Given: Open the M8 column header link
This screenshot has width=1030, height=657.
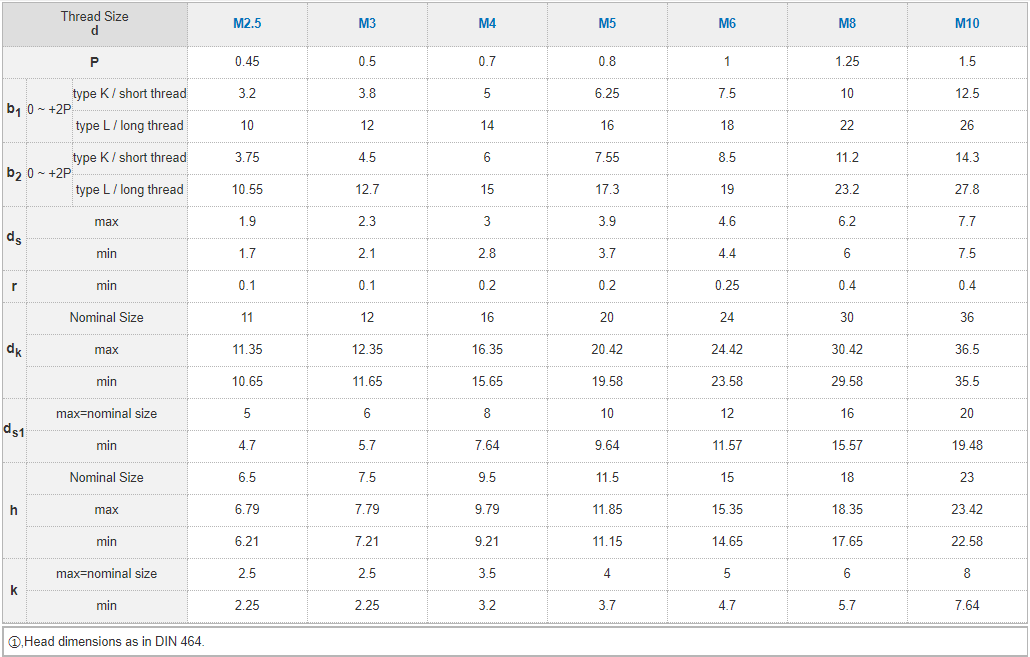Looking at the screenshot, I should click(x=847, y=24).
